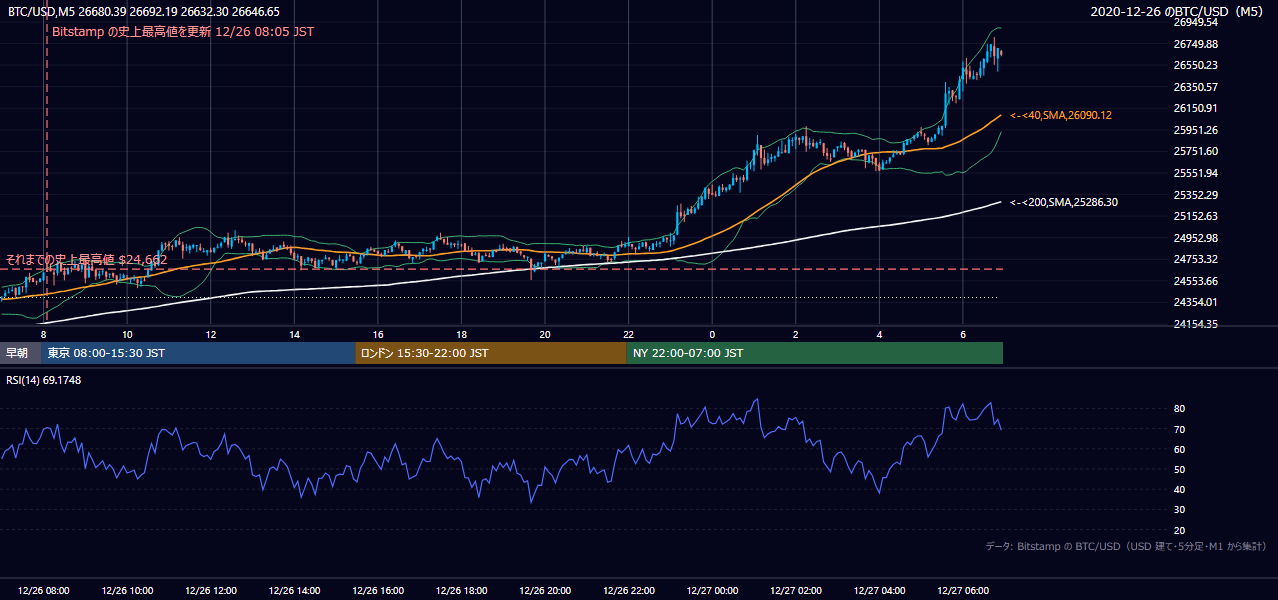Select the 早朝 session segment

pyautogui.click(x=21, y=353)
